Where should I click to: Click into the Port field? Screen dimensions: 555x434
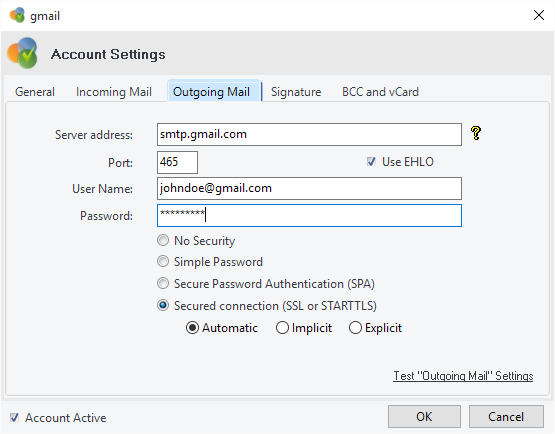[177, 162]
